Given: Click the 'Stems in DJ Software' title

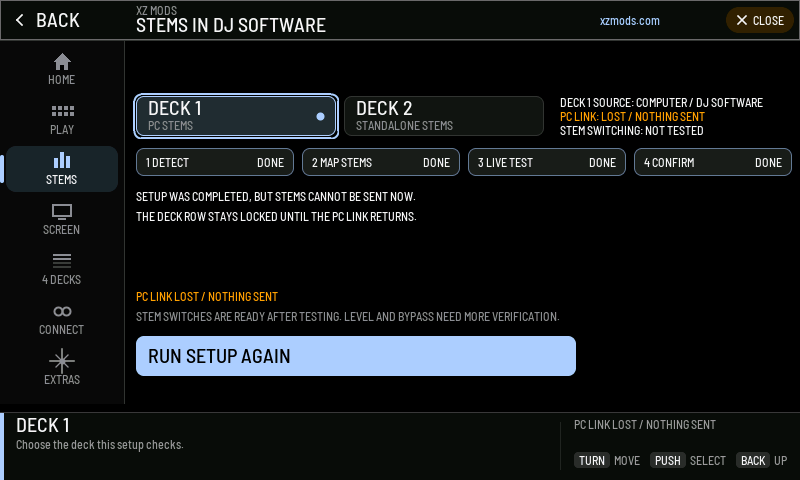Looking at the screenshot, I should click(x=231, y=26).
